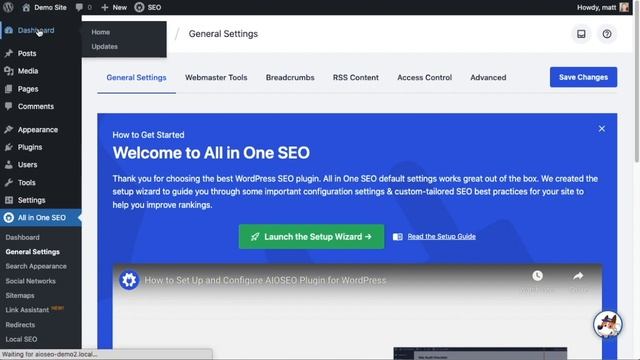Click Save Changes button
Screen dimensions: 640x360
[583, 77]
